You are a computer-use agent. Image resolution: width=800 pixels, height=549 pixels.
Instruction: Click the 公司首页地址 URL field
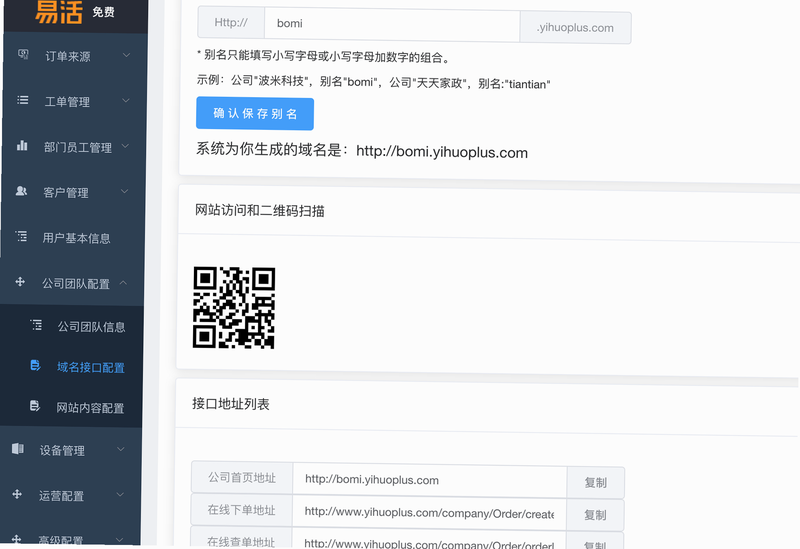pyautogui.click(x=430, y=480)
